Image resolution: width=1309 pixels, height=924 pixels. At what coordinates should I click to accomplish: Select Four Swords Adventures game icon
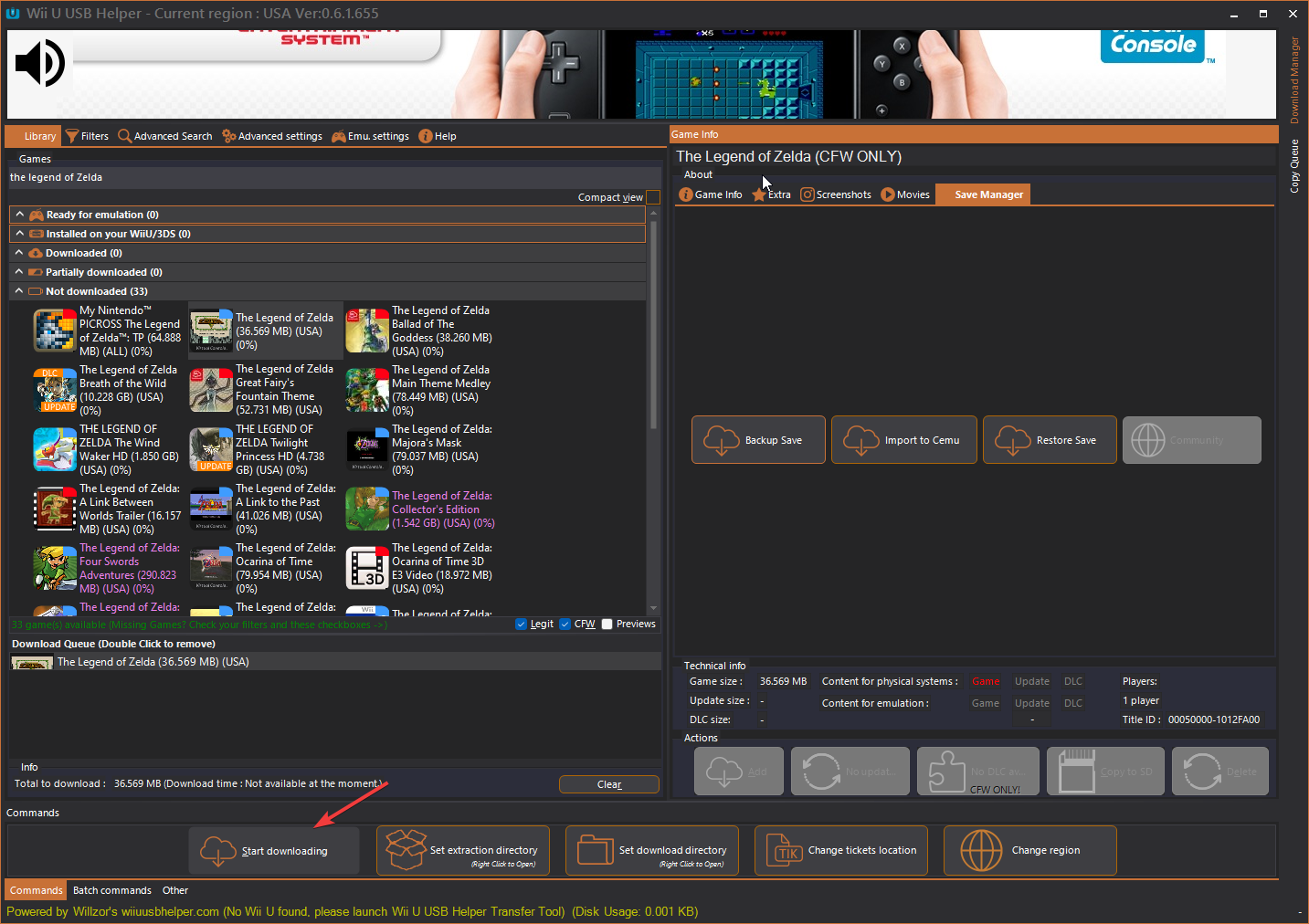55,568
